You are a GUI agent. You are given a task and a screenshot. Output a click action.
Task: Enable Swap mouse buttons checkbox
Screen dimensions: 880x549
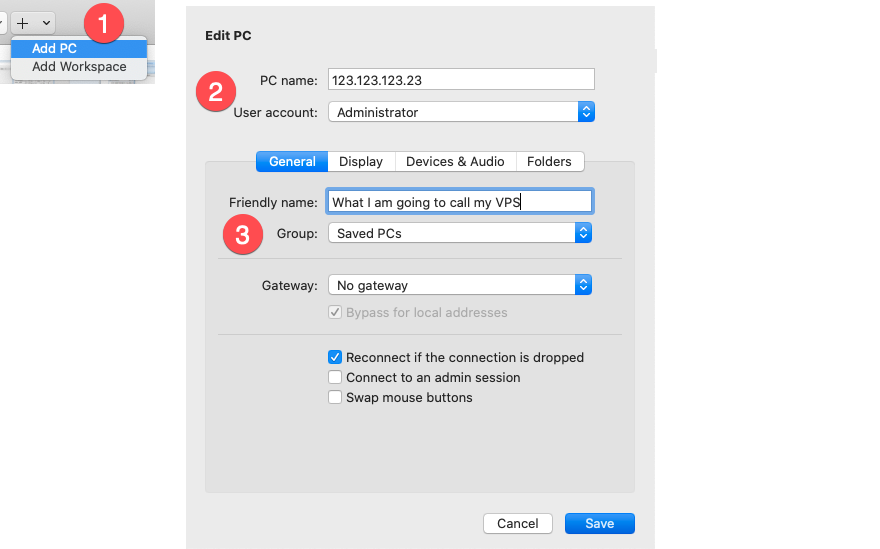[x=335, y=397]
